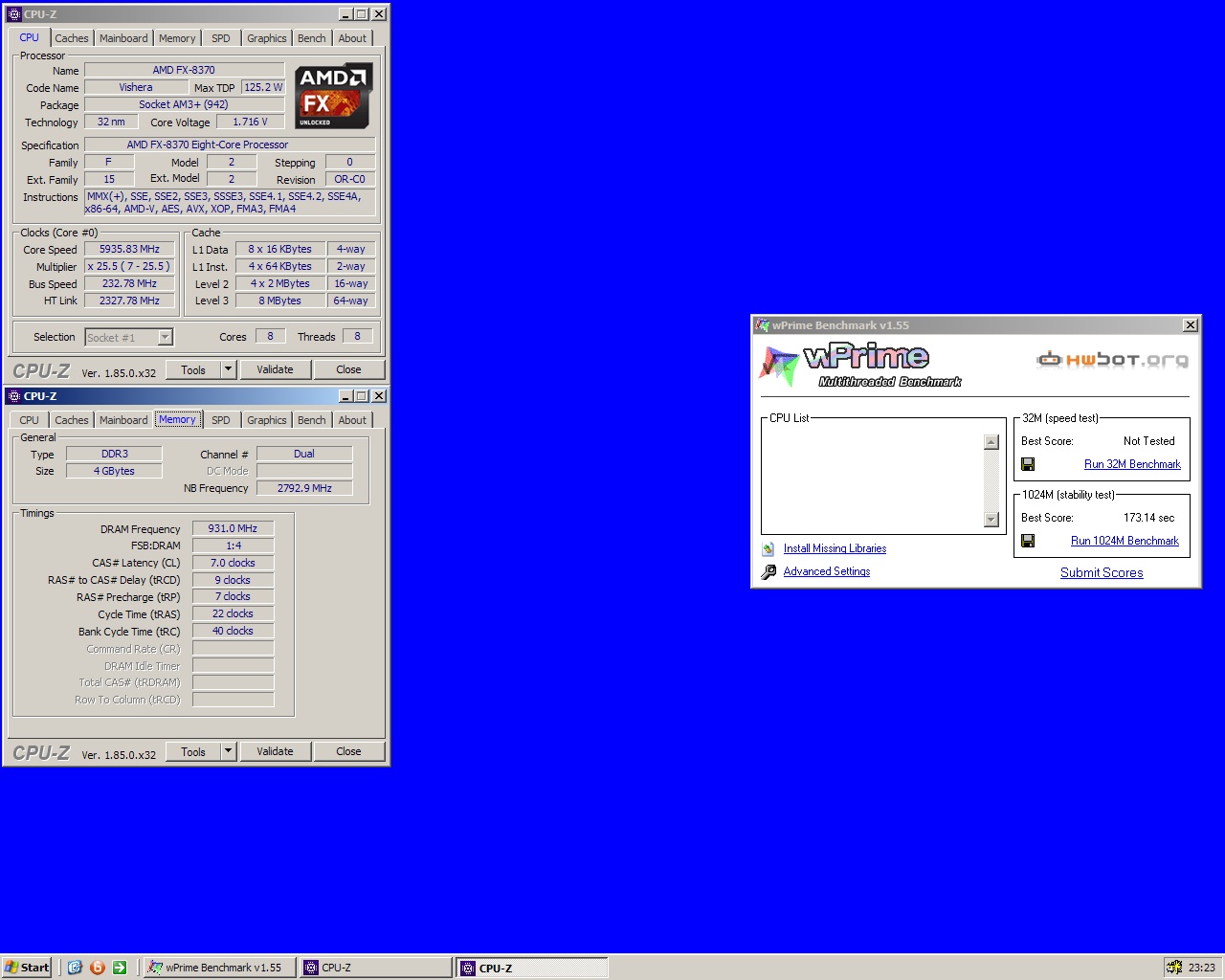Switch to wPrime Benchmark taskbar item
Screen dimensions: 1225x980
tap(219, 968)
